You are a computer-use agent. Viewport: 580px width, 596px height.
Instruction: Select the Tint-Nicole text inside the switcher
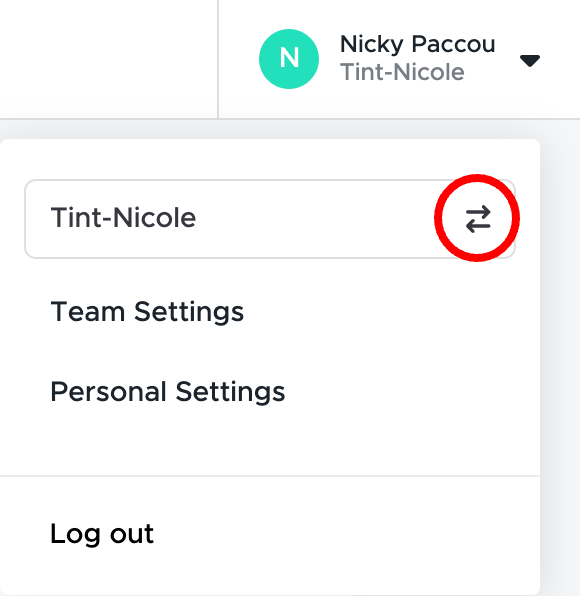pyautogui.click(x=124, y=218)
